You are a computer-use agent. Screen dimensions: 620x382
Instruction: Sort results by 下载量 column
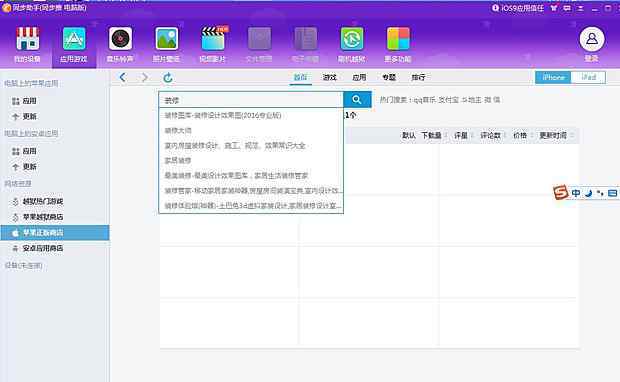pos(431,135)
